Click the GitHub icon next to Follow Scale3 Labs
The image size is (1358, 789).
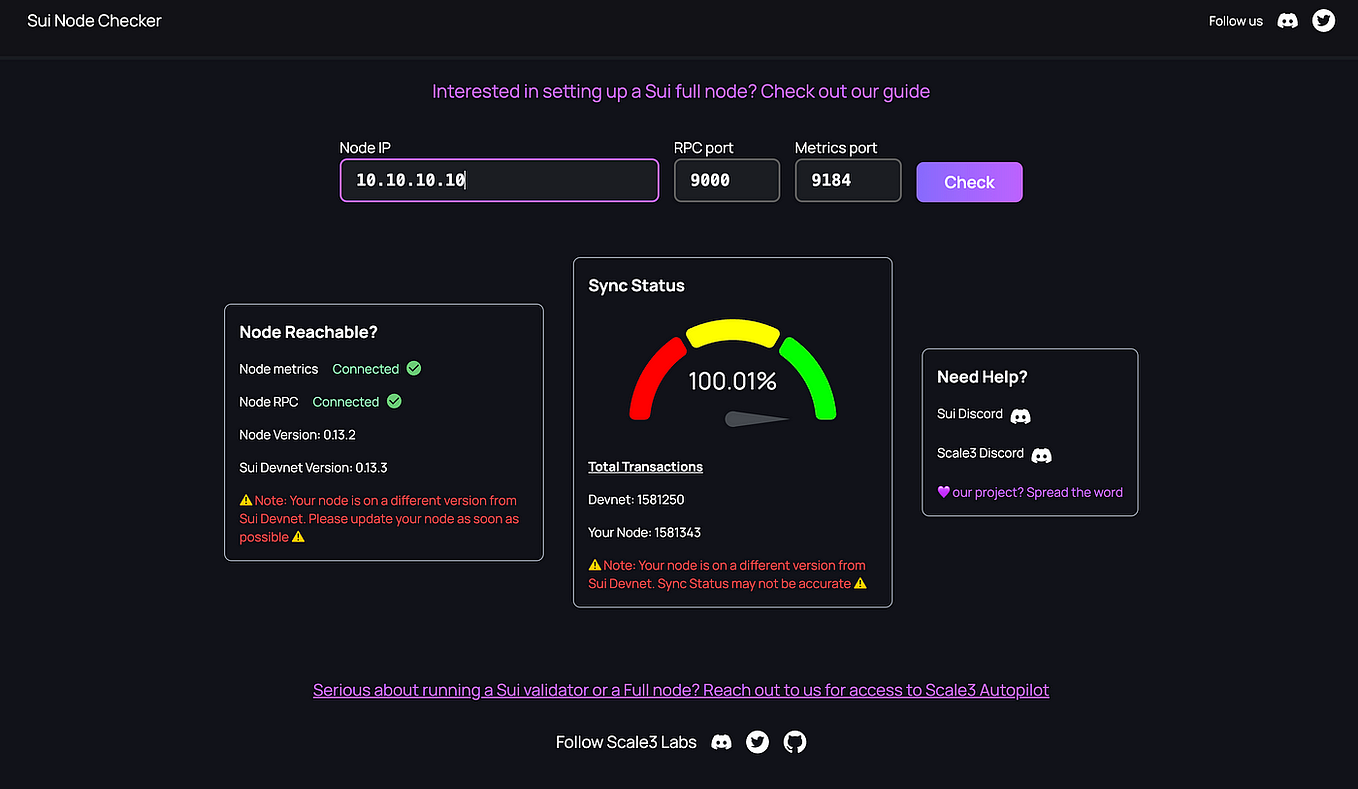tap(794, 742)
